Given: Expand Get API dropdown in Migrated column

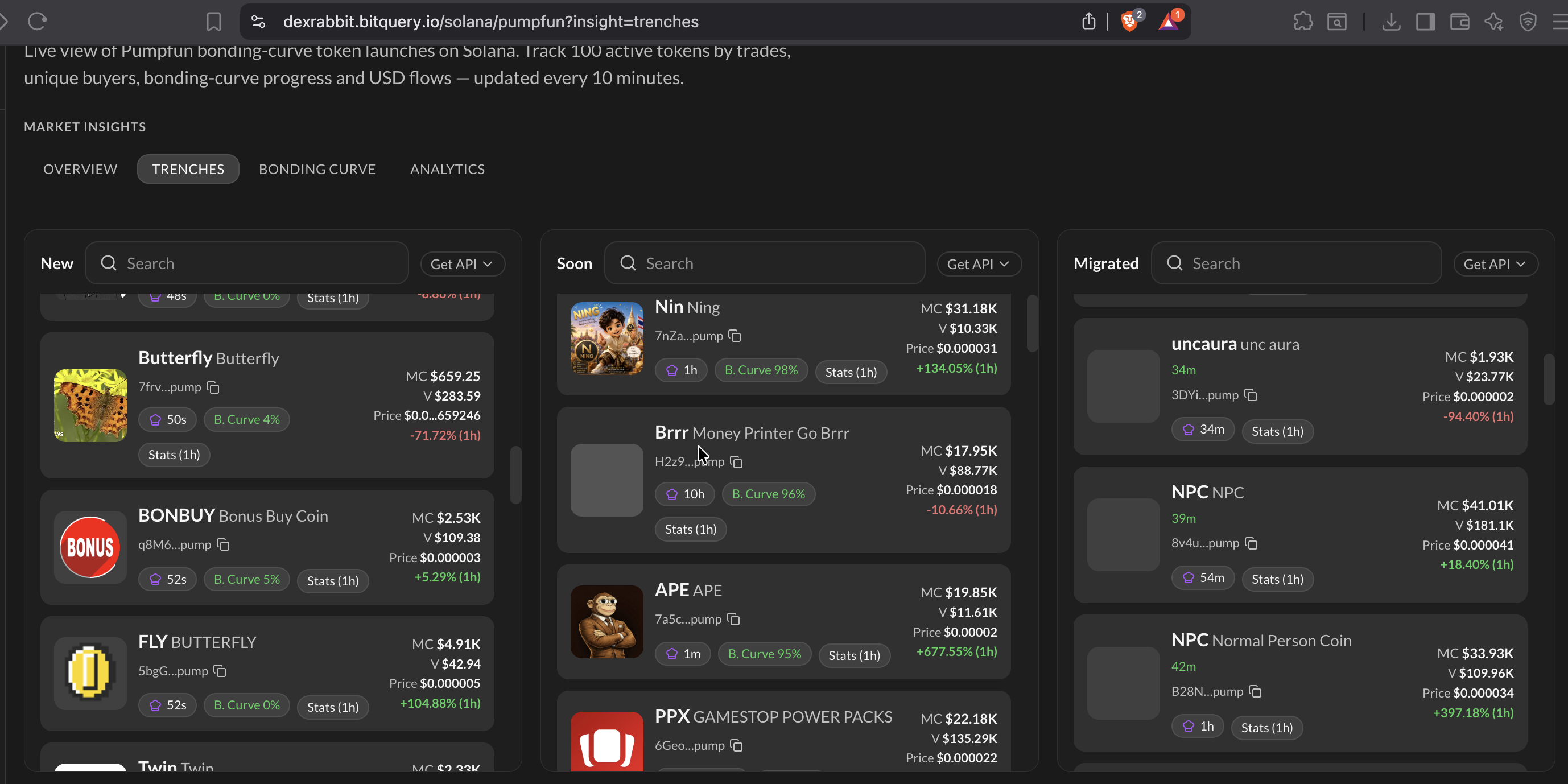Looking at the screenshot, I should pos(1495,264).
